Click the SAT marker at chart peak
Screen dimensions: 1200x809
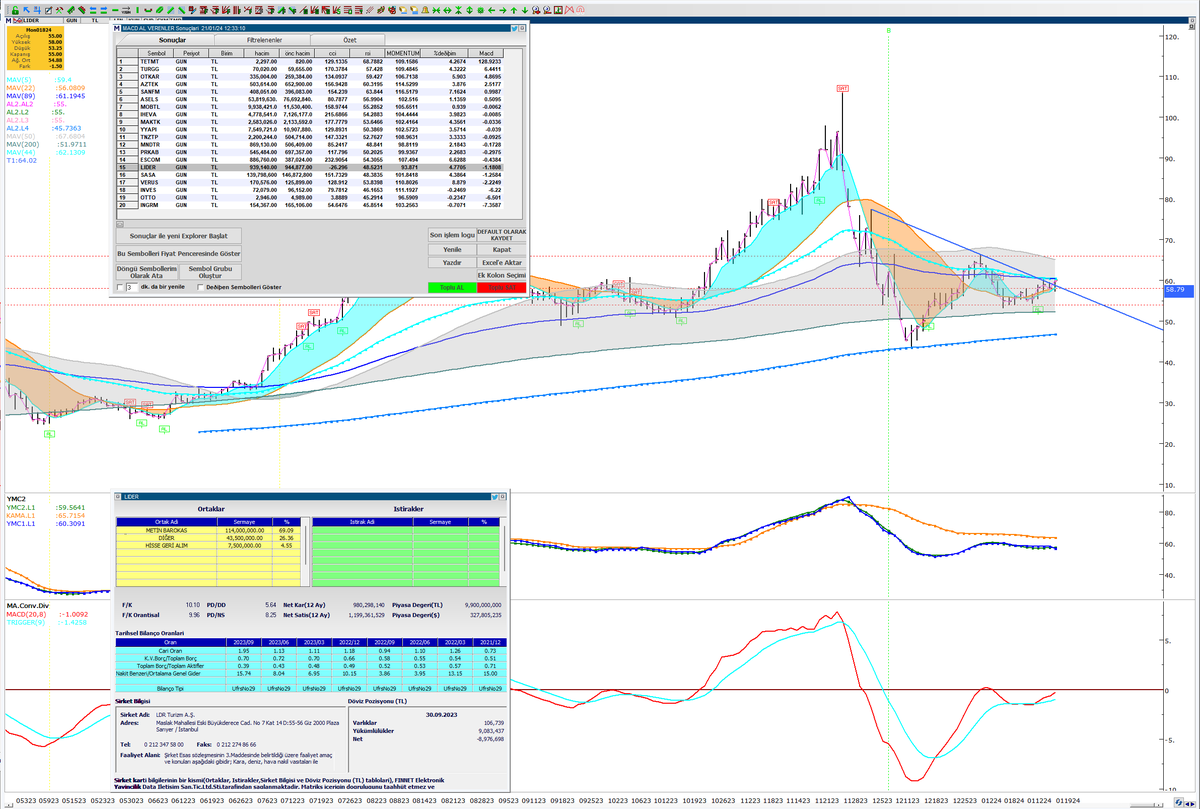point(843,89)
